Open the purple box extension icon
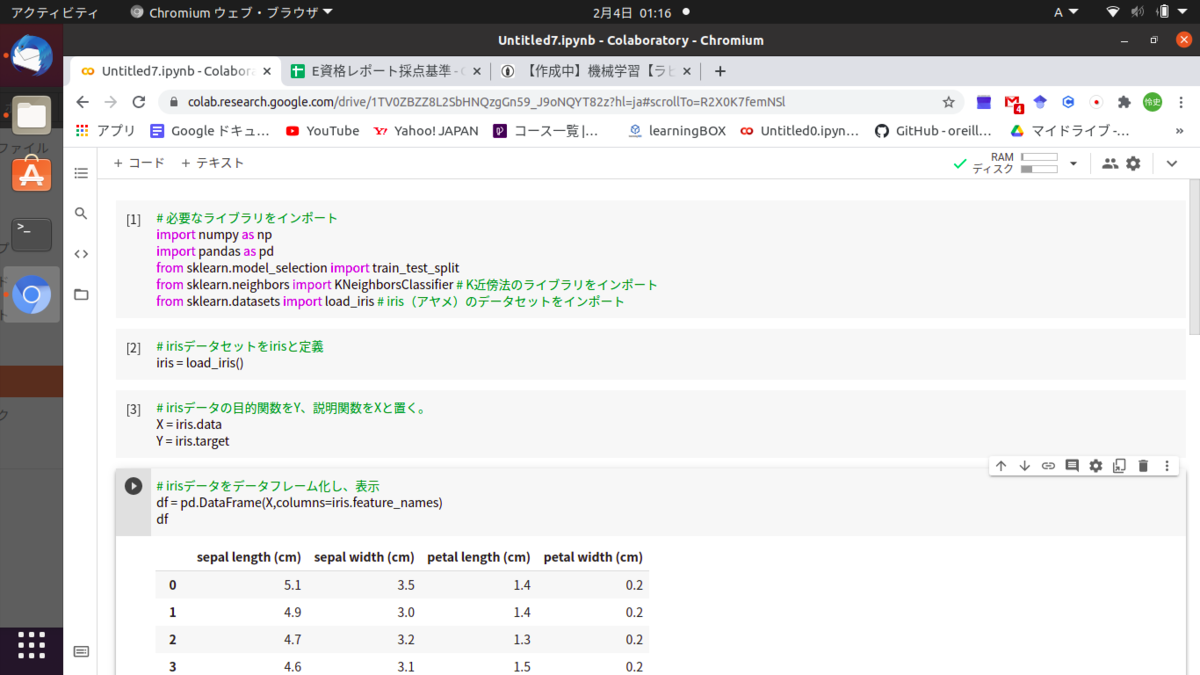1200x675 pixels. coord(984,102)
